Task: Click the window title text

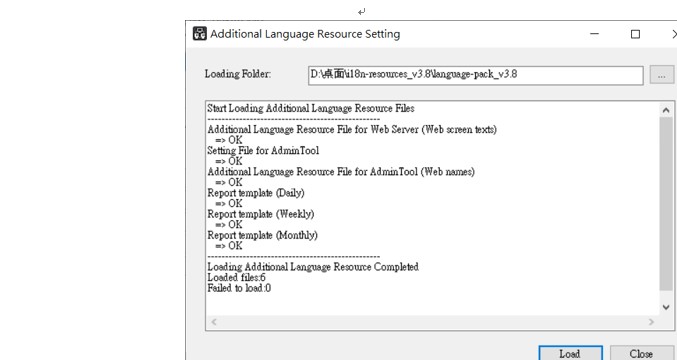Action: tap(305, 34)
